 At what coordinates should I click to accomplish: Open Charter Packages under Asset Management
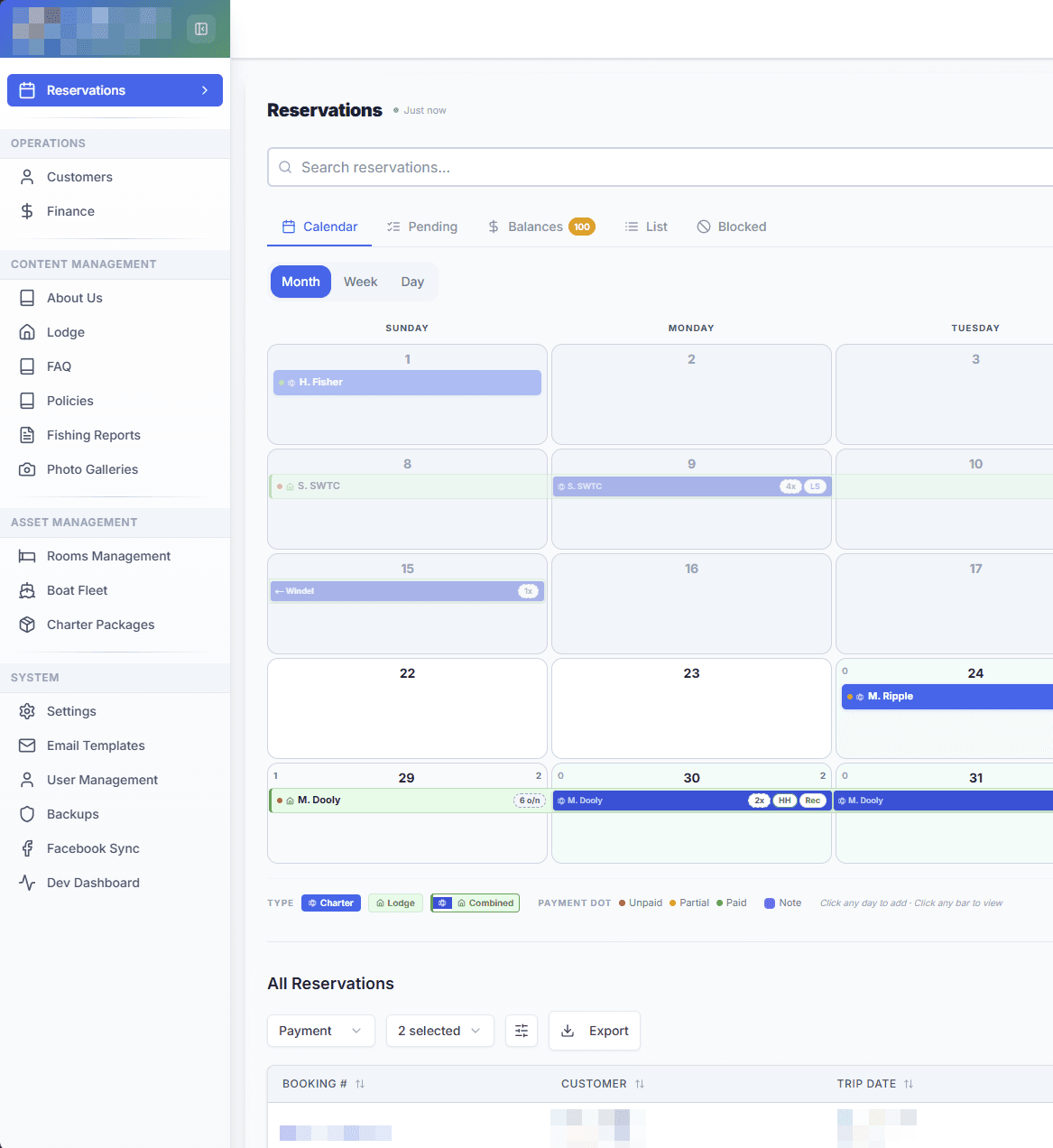click(99, 625)
